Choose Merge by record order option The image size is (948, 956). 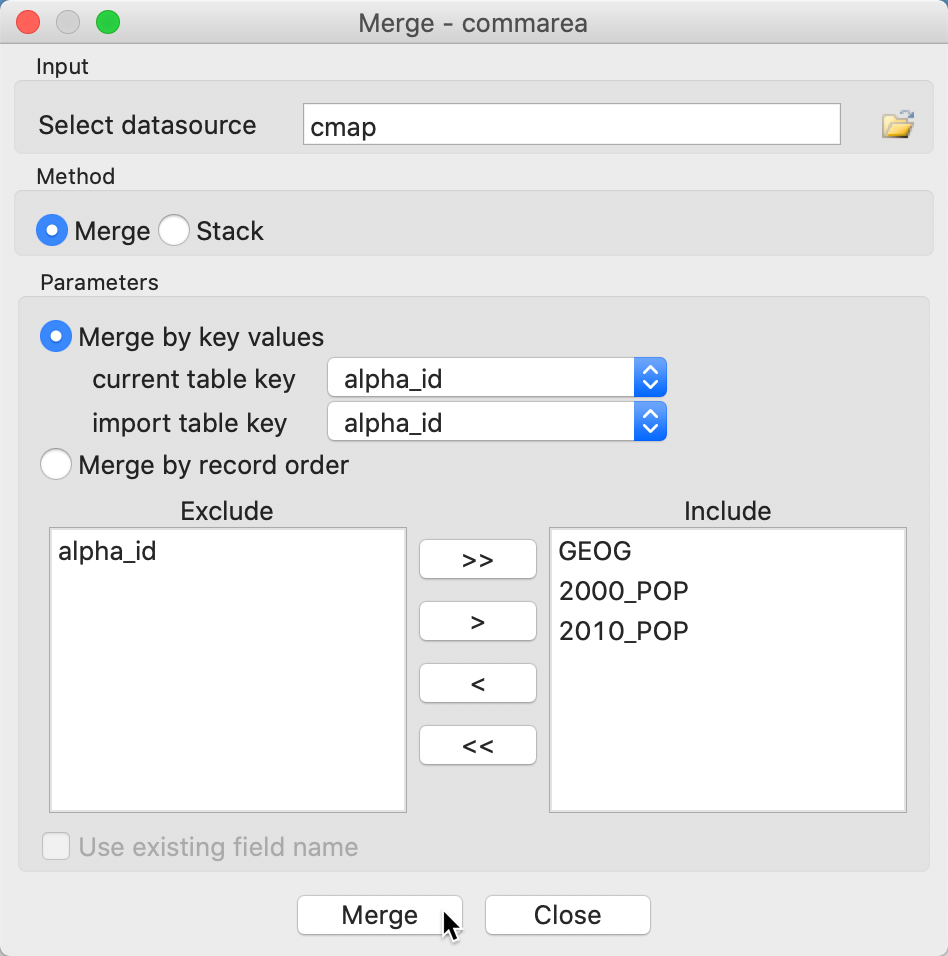[55, 465]
